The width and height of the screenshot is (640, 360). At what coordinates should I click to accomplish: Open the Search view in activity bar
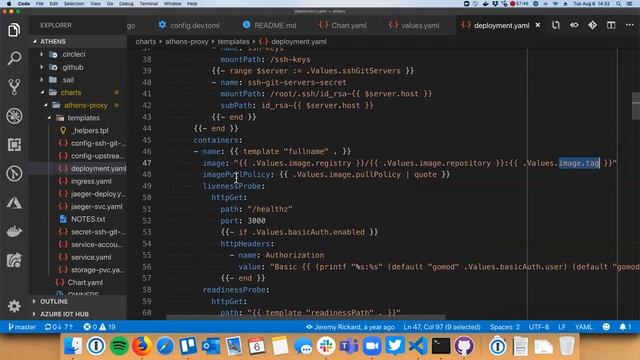pos(14,58)
